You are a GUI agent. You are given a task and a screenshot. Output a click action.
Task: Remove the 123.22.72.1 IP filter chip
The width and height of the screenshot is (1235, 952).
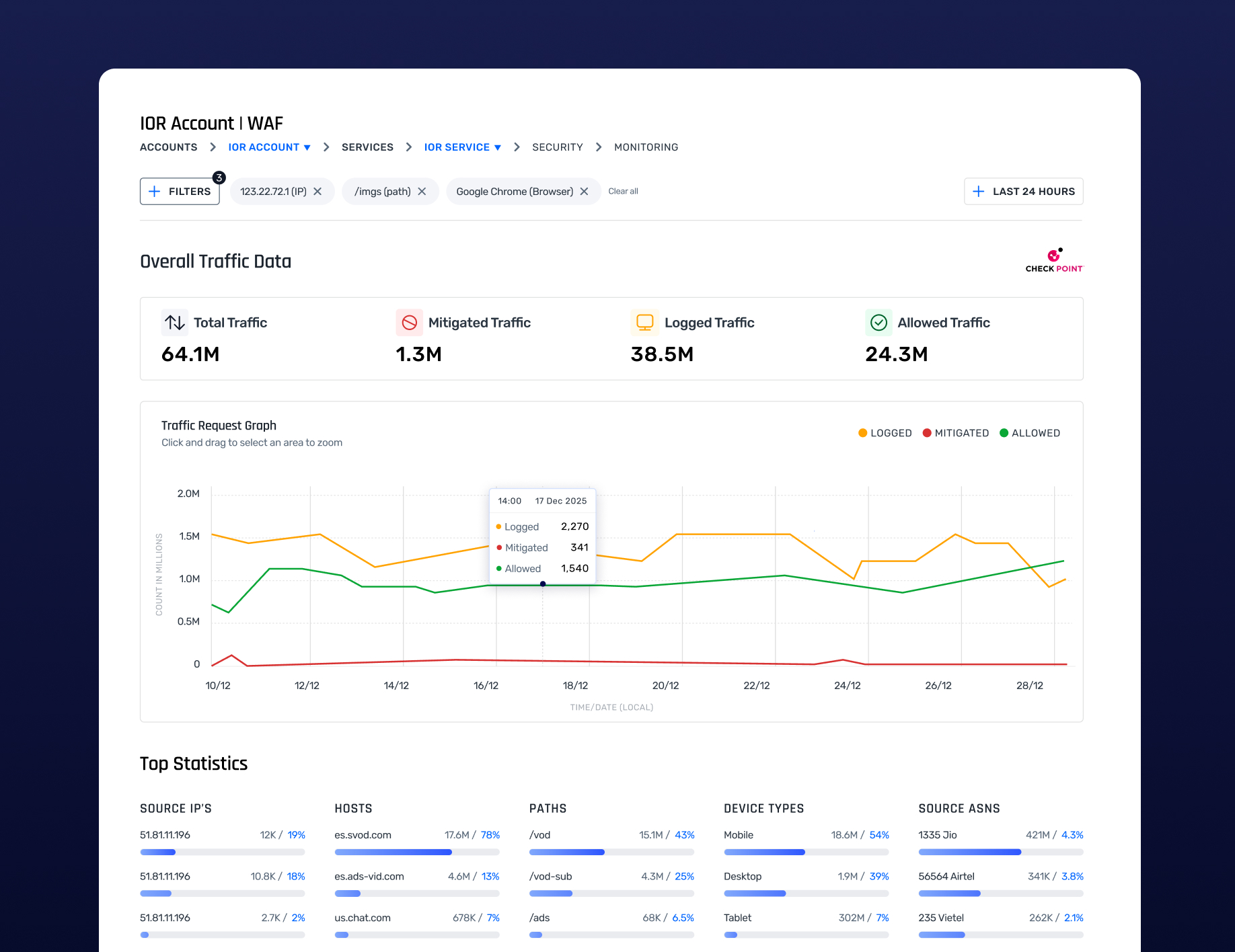pos(318,192)
